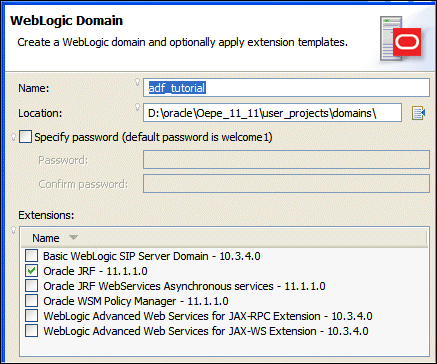Click the Location: label
This screenshot has height=364, width=437.
[x=40, y=113]
